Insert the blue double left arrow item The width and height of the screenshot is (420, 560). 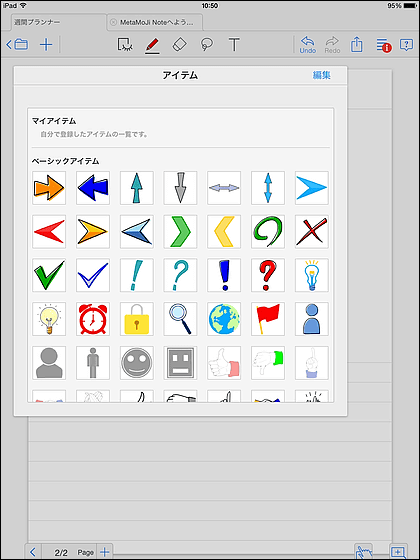click(93, 188)
